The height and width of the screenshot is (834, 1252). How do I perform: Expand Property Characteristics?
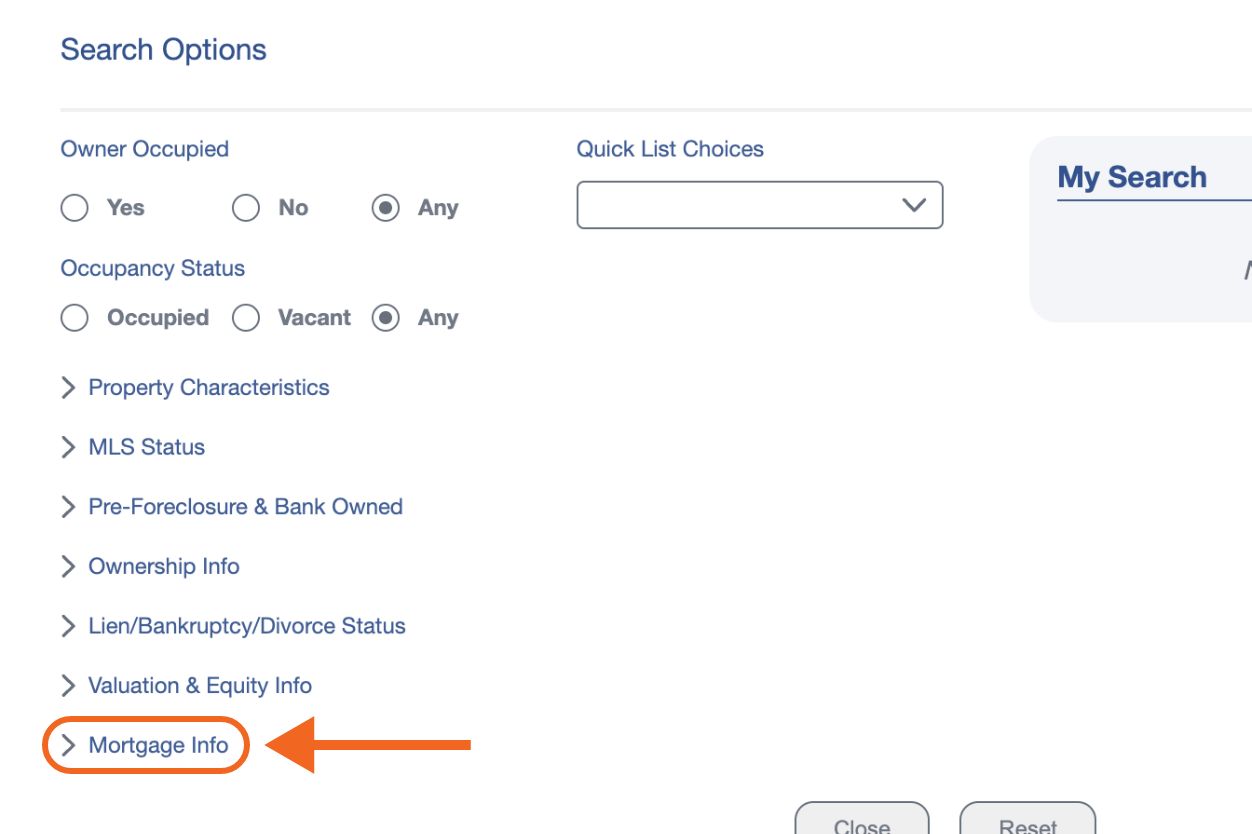(x=209, y=387)
